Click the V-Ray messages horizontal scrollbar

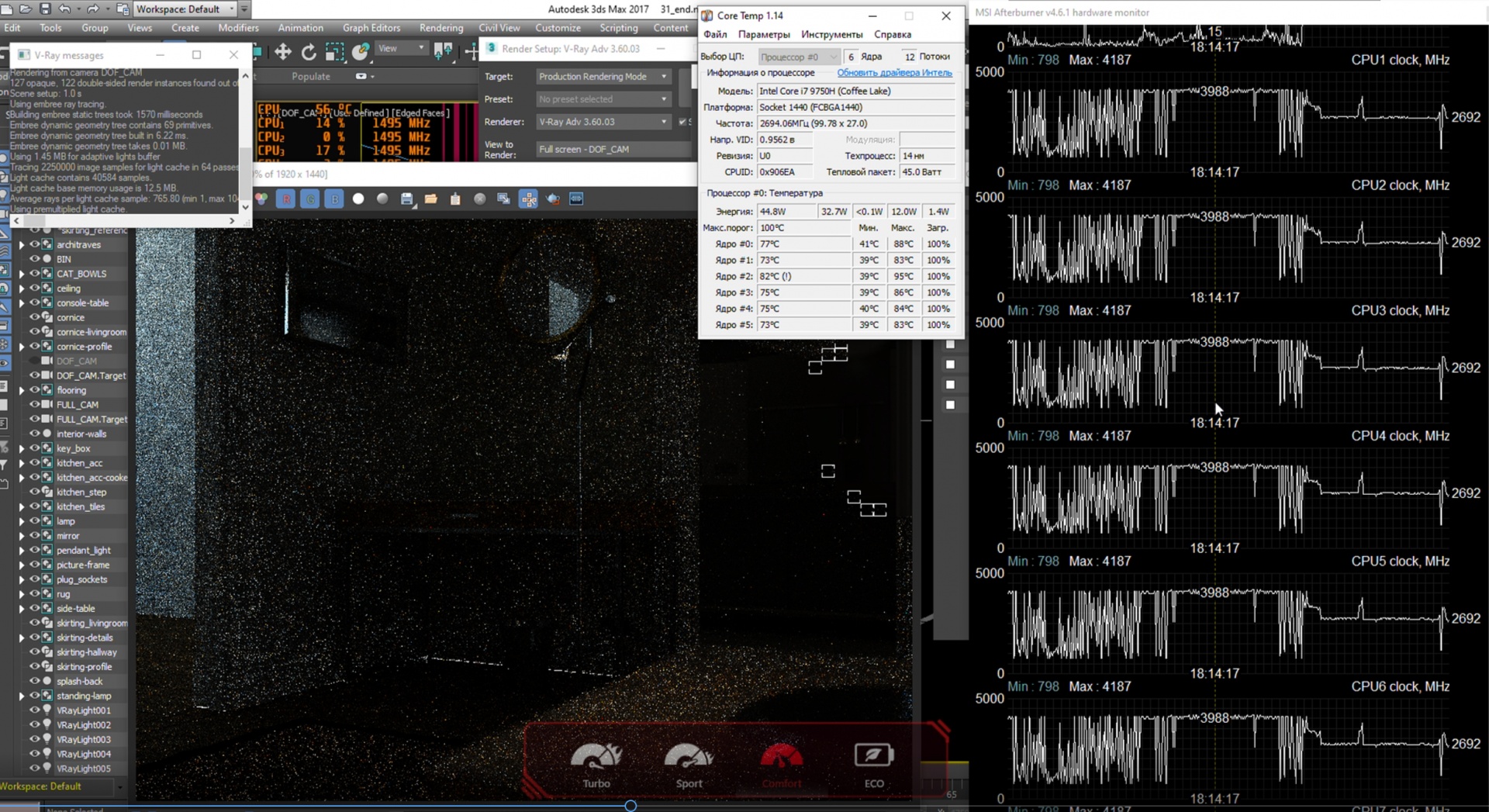pyautogui.click(x=124, y=221)
